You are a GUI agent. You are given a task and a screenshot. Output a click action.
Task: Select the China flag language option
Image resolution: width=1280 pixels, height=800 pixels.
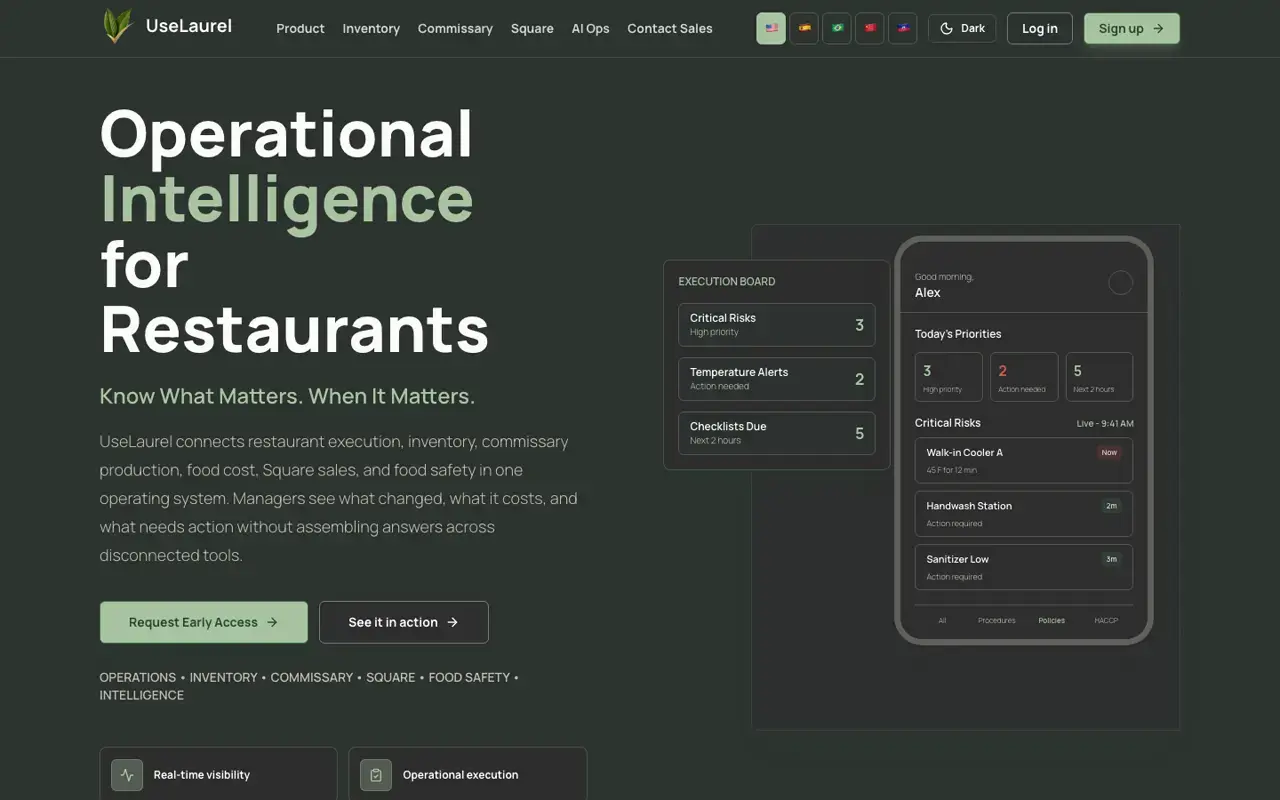point(870,28)
